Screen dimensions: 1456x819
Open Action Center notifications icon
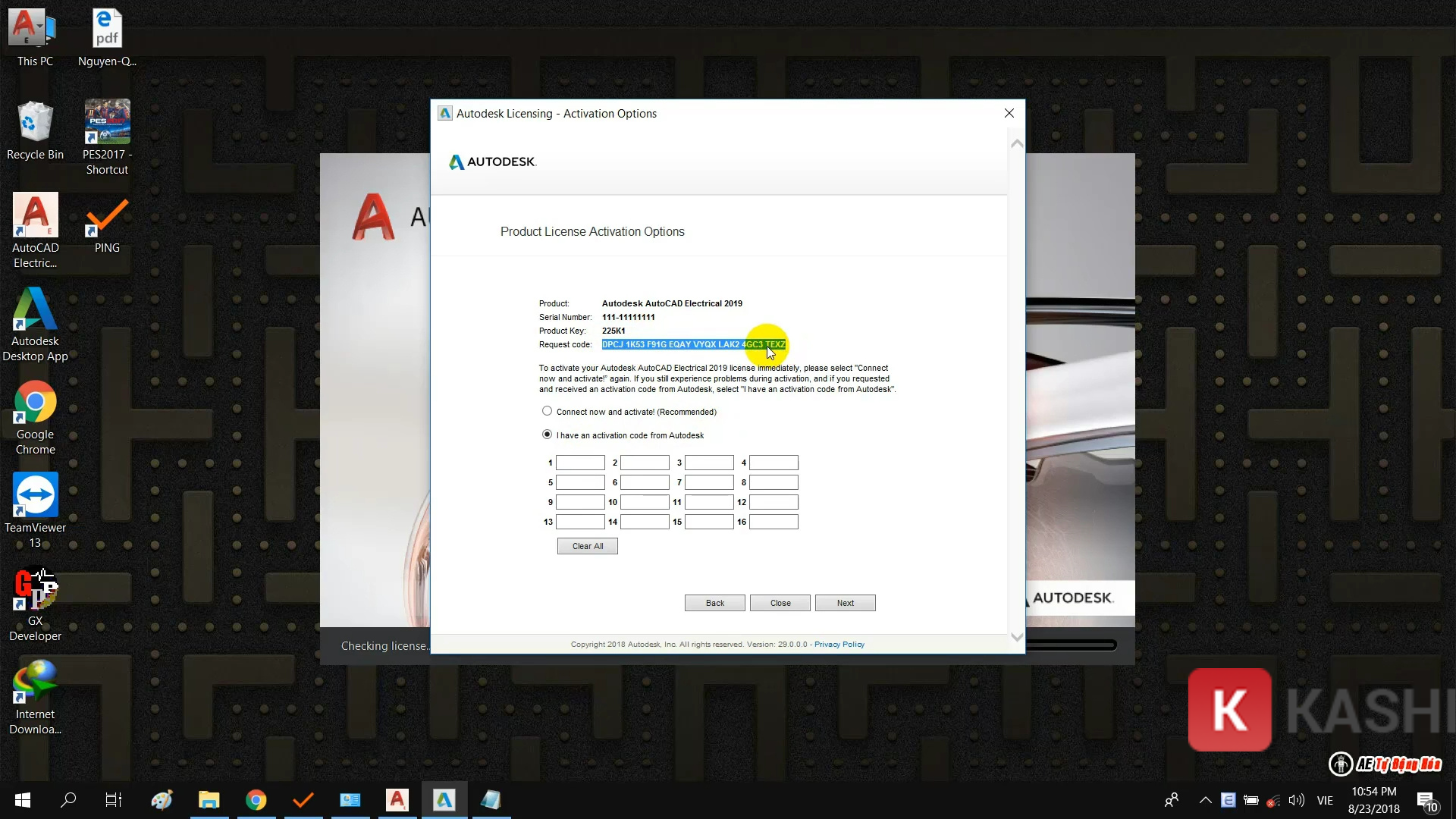[x=1427, y=801]
